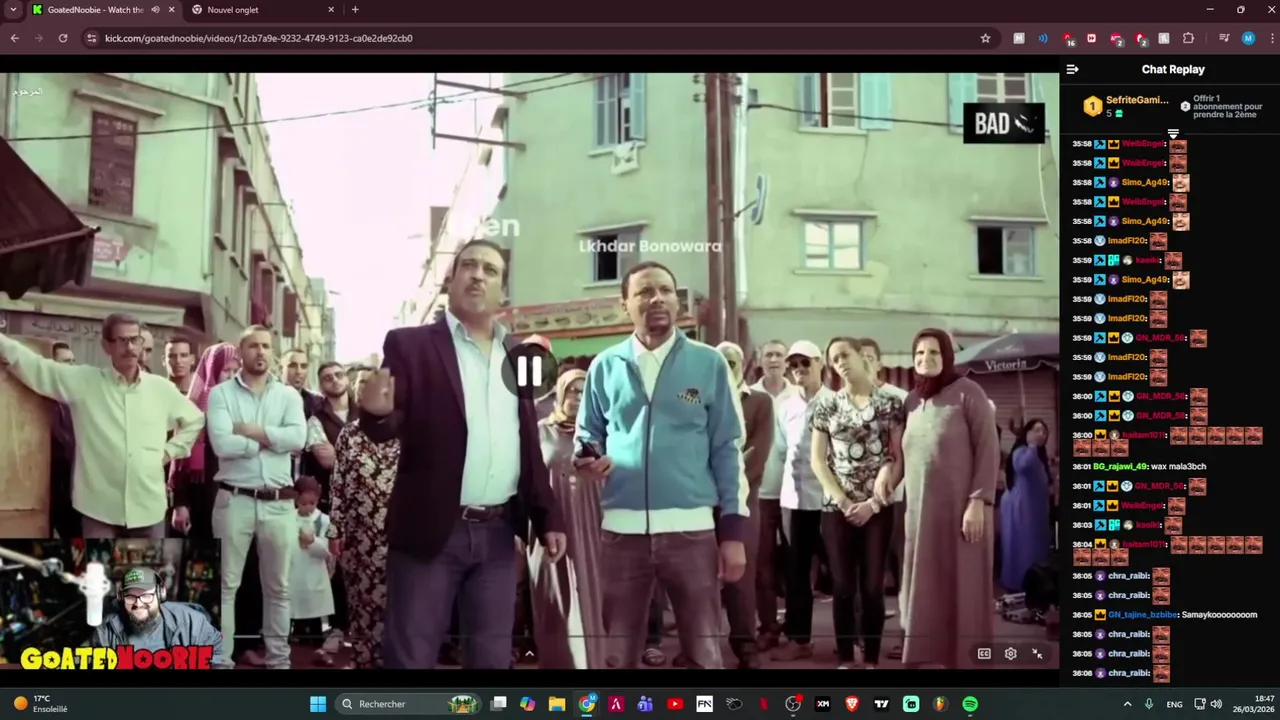Pause the video with the center pause button
Viewport: 1280px width, 720px height.
(x=529, y=371)
